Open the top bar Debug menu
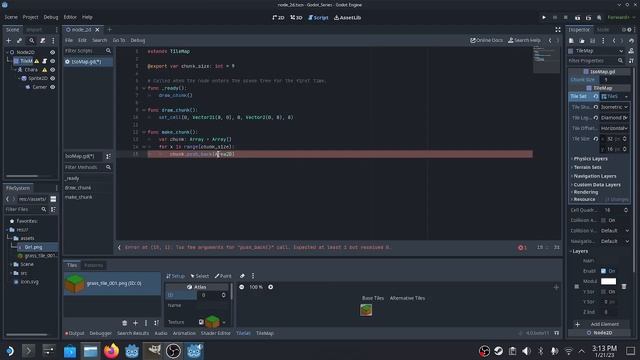This screenshot has height=360, width=640. click(51, 17)
